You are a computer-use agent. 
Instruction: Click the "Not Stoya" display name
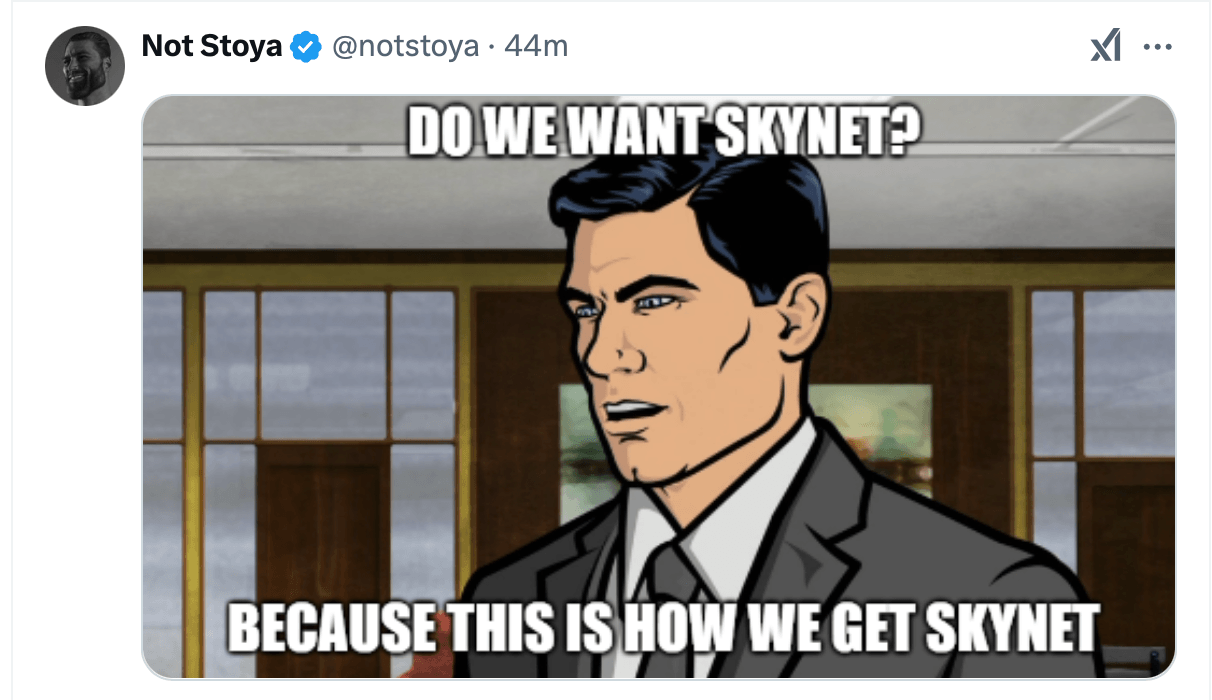pyautogui.click(x=212, y=46)
